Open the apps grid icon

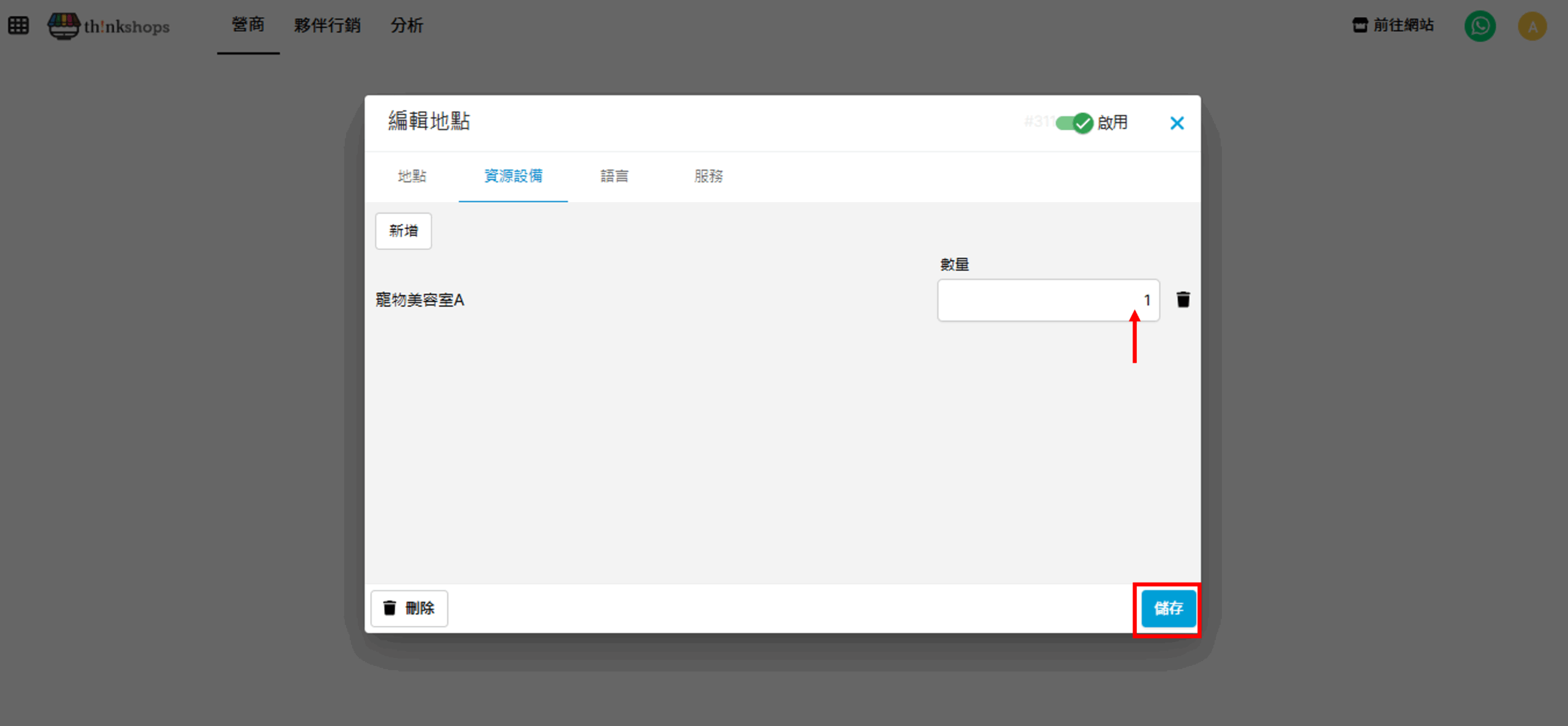coord(18,26)
